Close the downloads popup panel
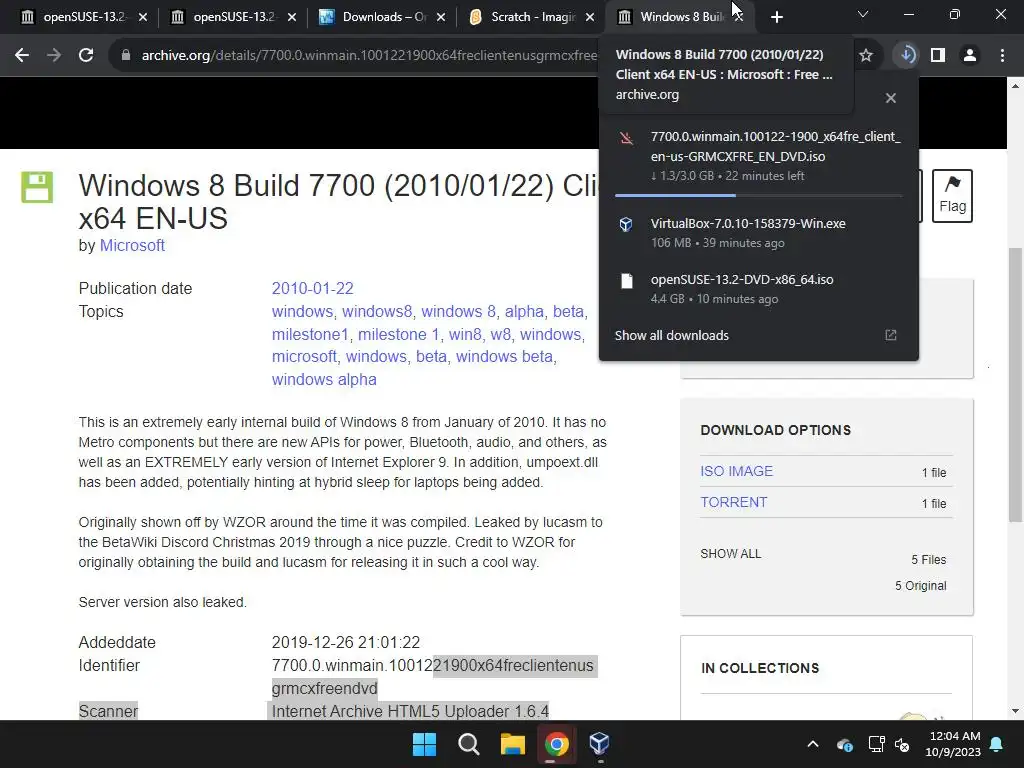Screen dimensions: 1024x768 tap(891, 98)
